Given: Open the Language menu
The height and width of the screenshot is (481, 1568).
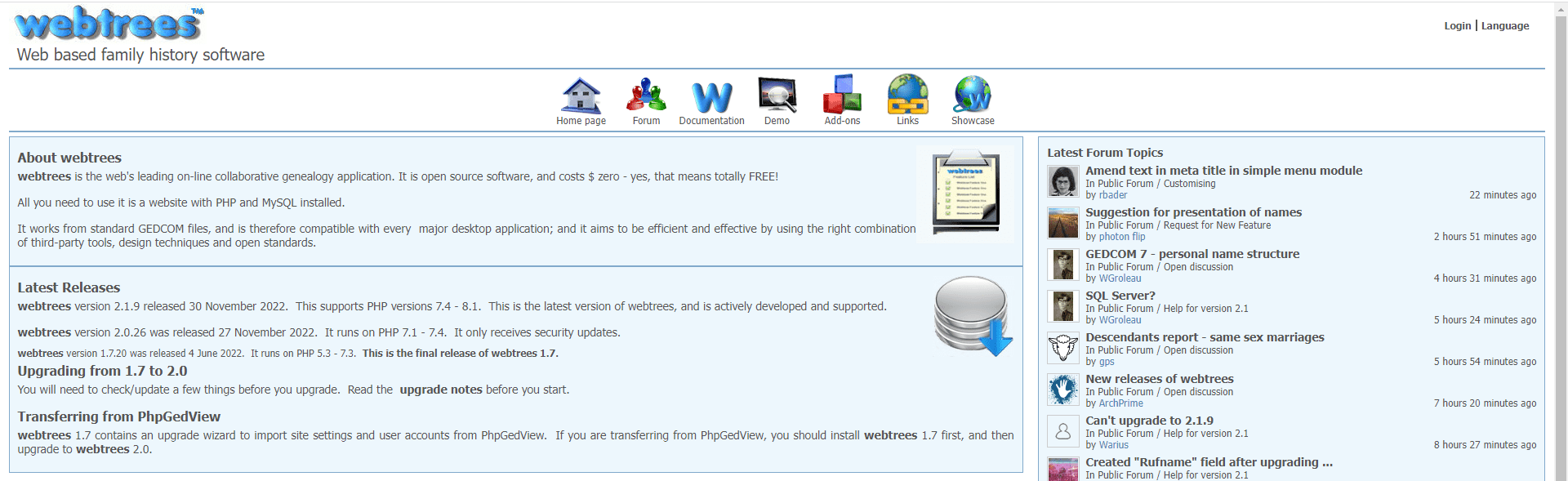Looking at the screenshot, I should pos(1505,26).
